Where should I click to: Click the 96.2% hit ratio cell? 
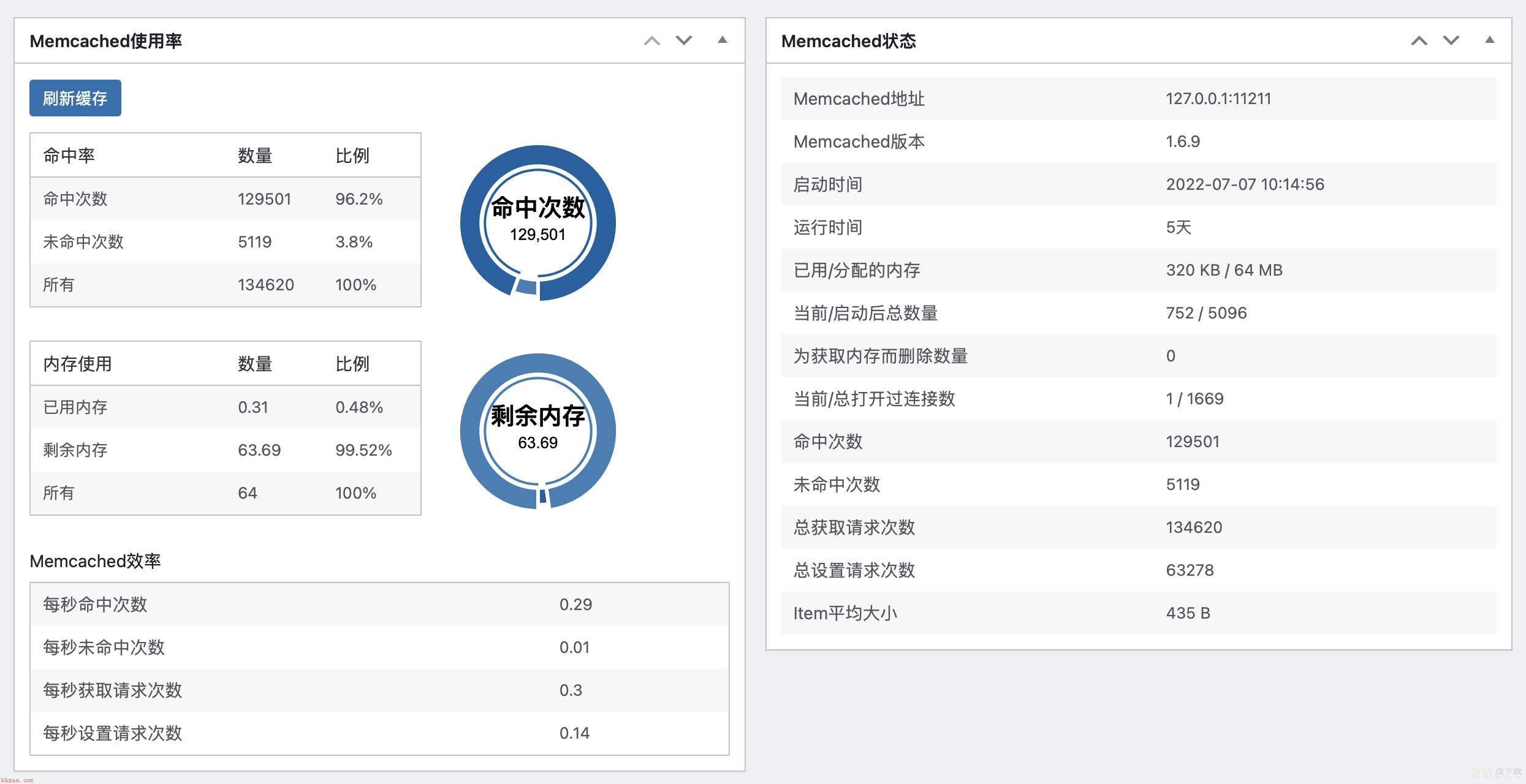point(359,199)
